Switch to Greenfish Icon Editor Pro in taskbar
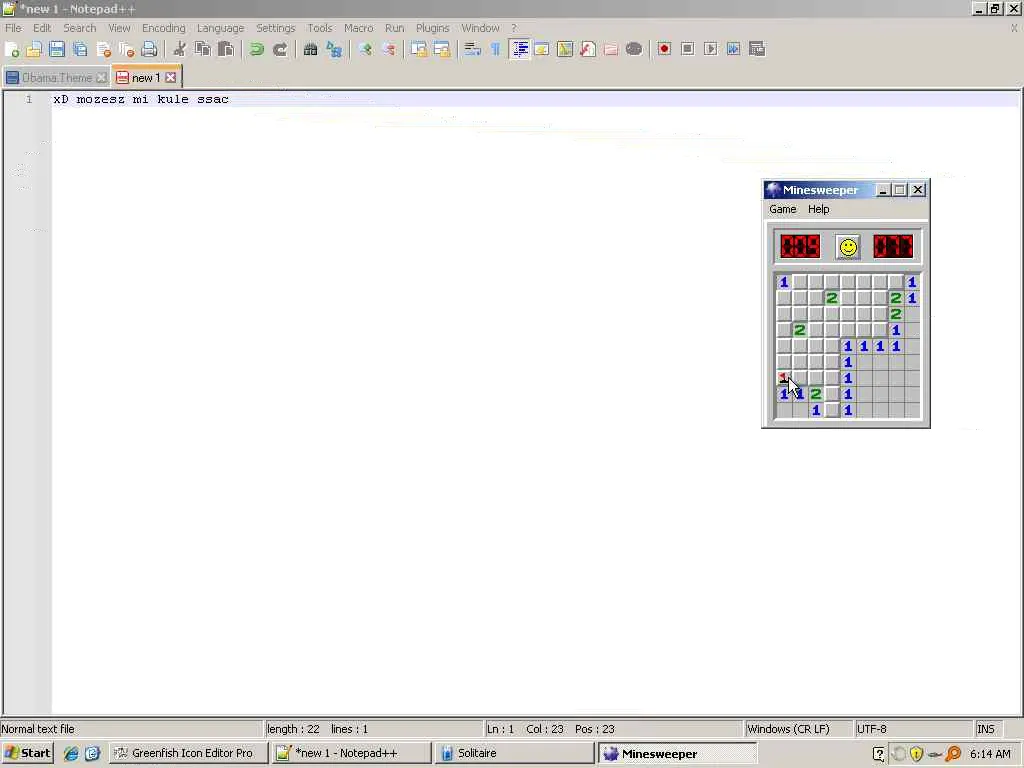 coord(188,753)
